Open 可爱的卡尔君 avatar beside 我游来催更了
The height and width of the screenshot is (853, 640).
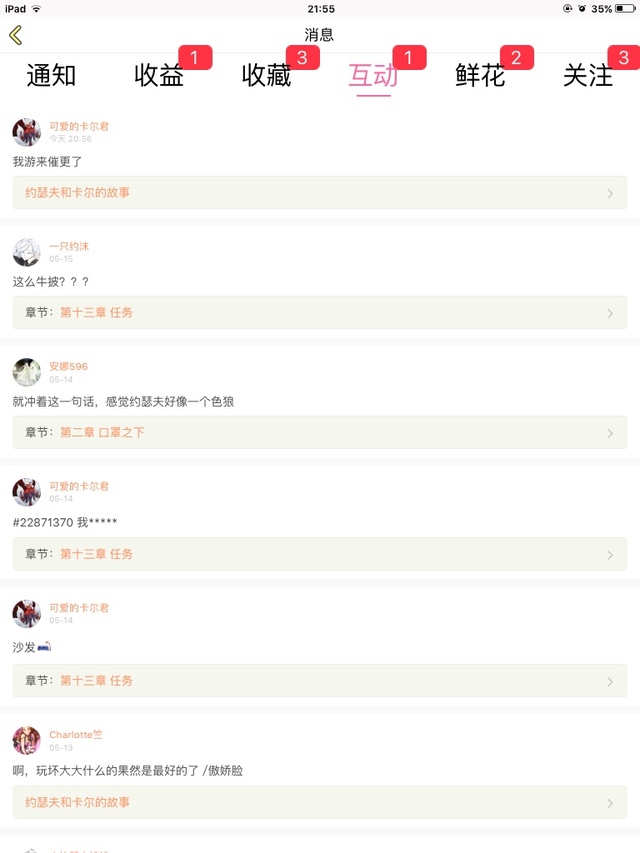tap(27, 132)
